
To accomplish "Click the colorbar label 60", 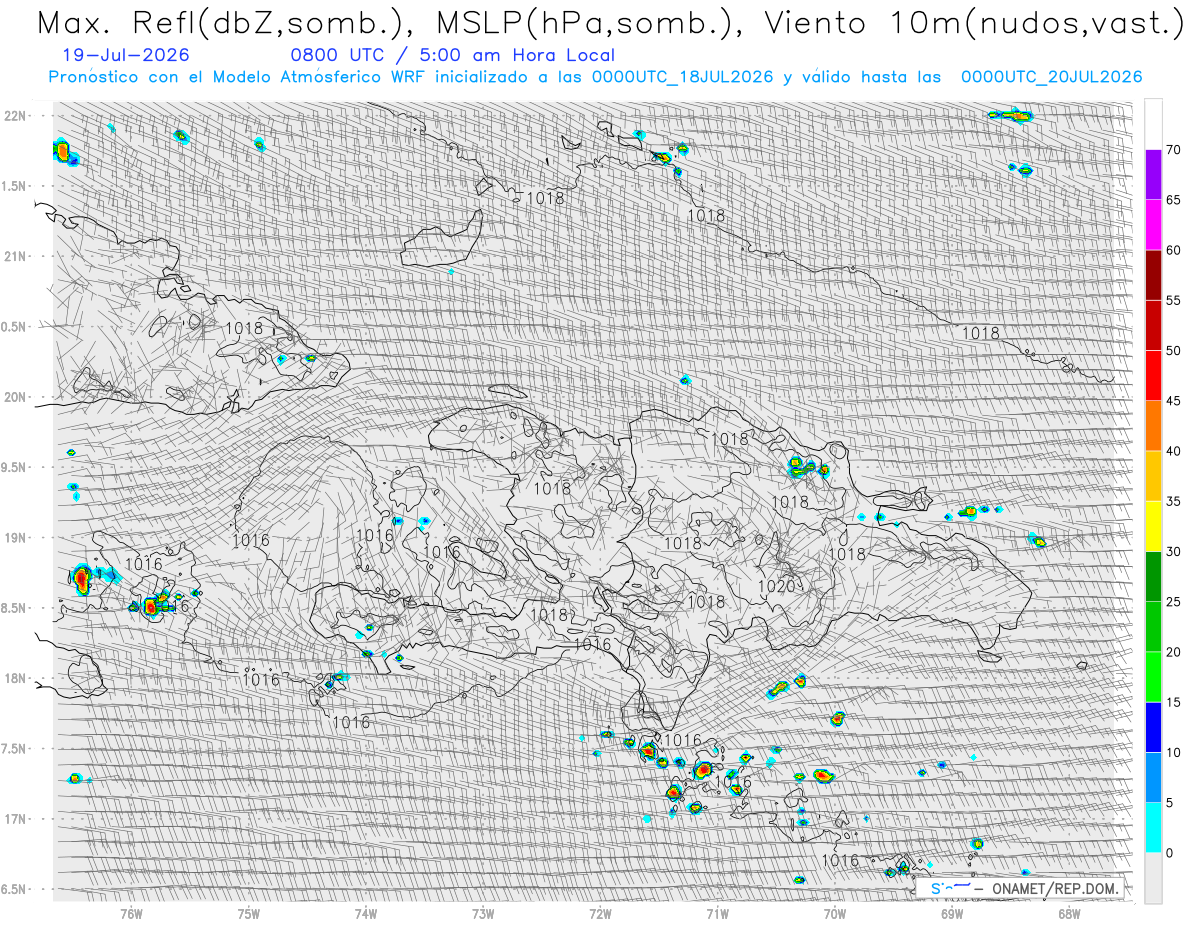I will (1173, 250).
